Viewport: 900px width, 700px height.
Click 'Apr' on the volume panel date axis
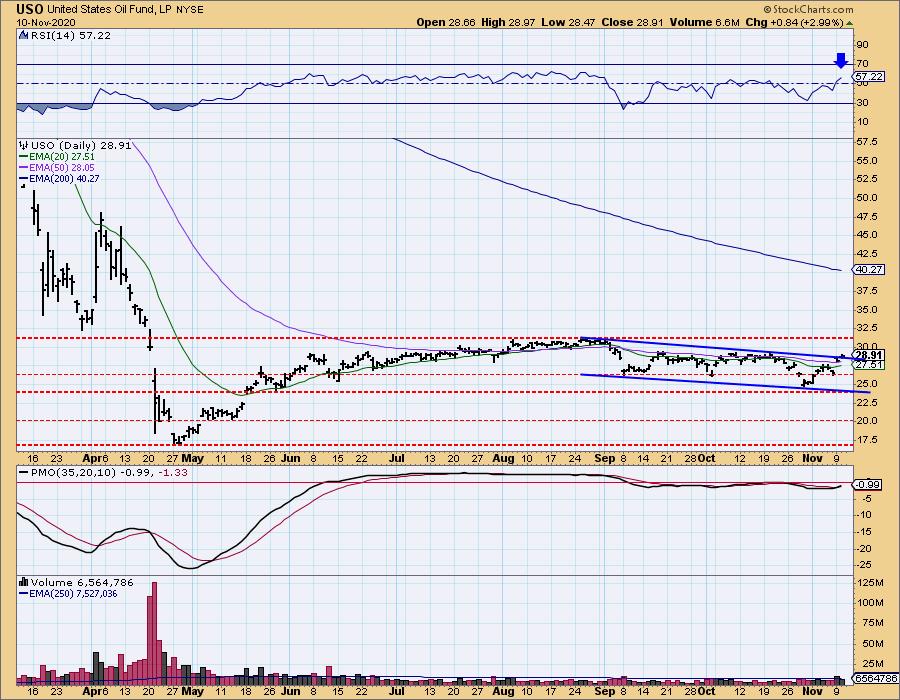91,691
